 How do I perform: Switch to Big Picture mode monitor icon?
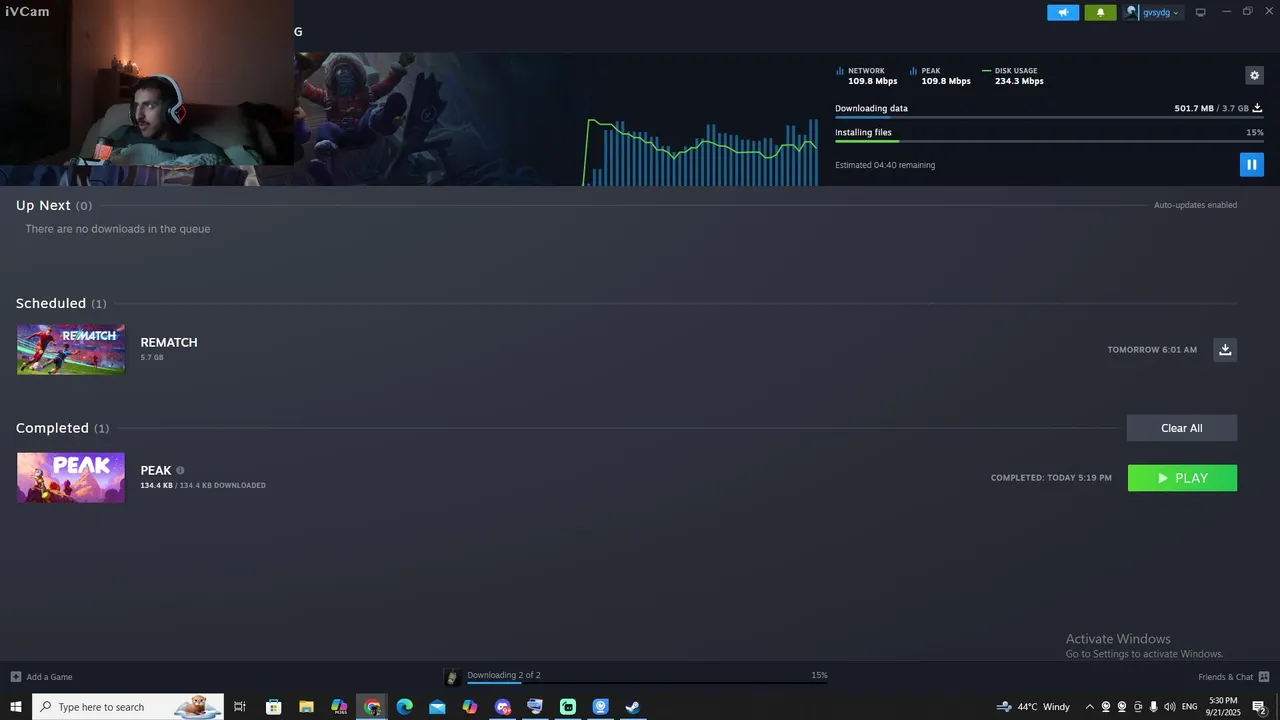1200,12
